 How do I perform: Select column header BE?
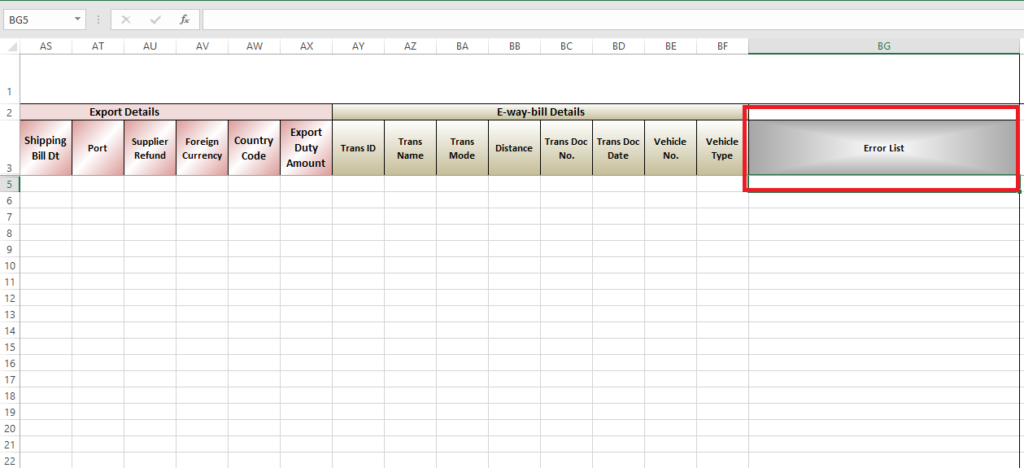point(671,46)
